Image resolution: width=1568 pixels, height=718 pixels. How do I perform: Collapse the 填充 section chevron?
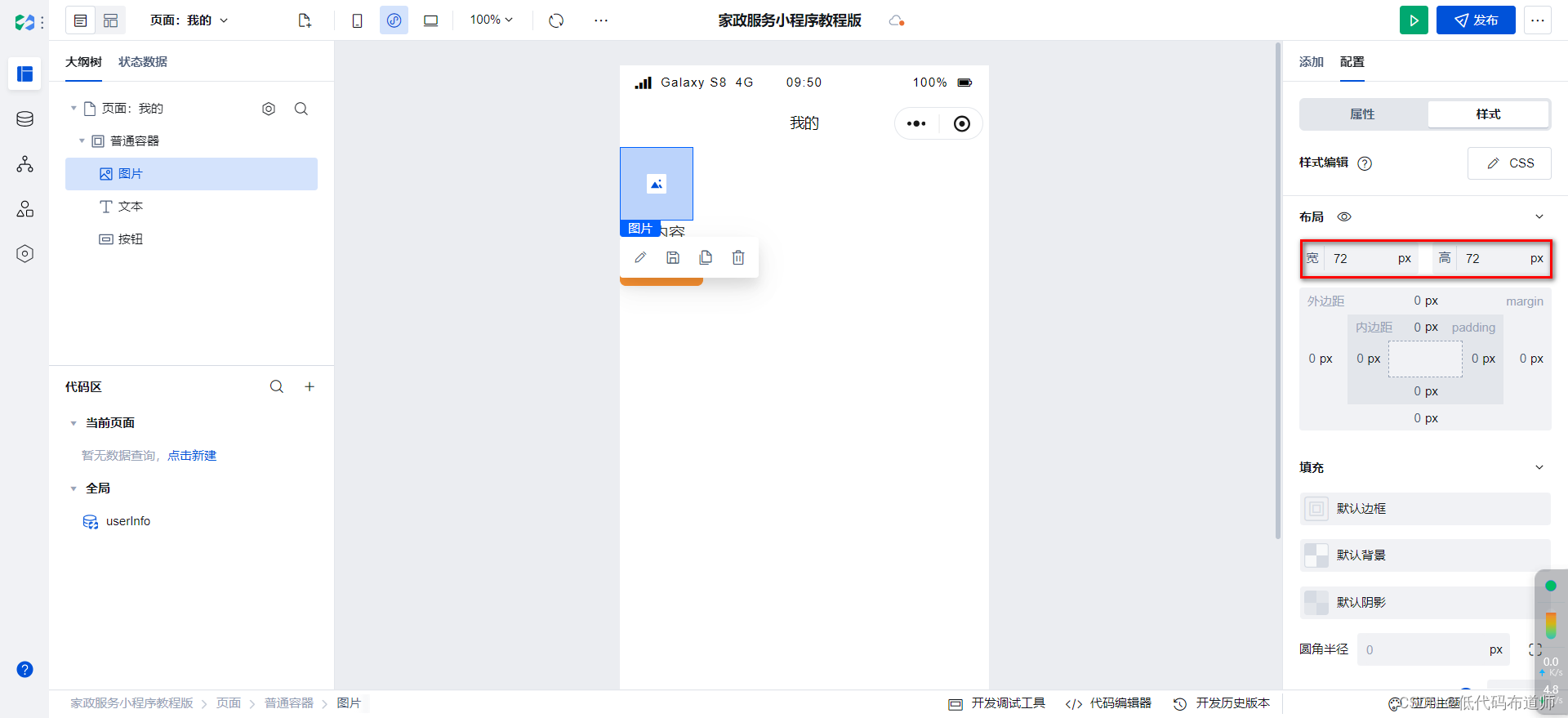pyautogui.click(x=1539, y=467)
